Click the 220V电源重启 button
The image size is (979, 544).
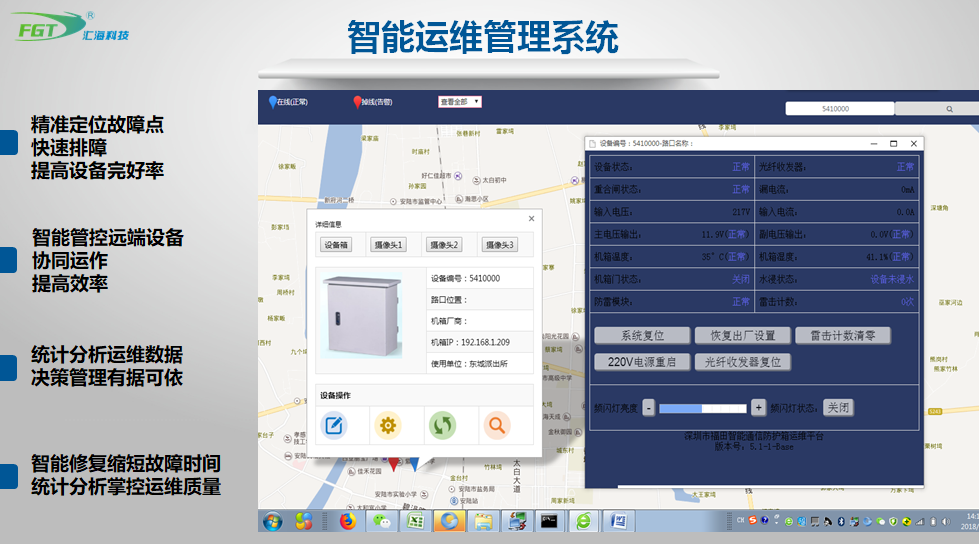642,362
